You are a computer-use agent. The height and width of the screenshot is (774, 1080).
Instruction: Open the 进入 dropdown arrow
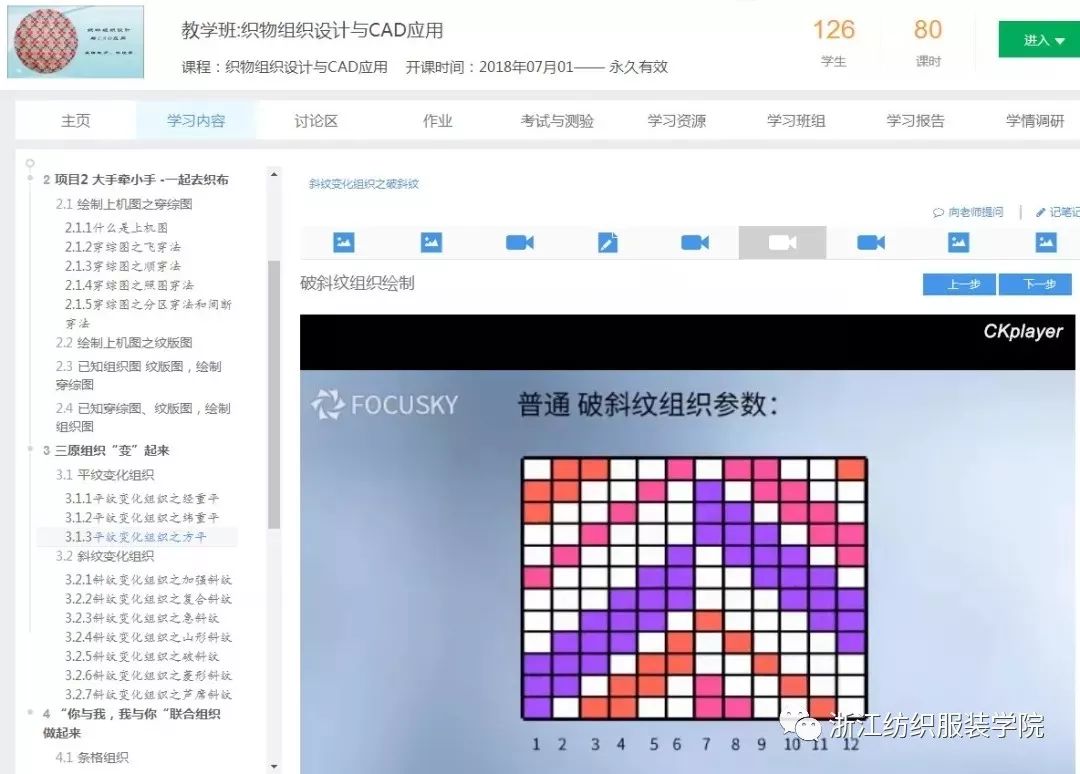point(1059,41)
